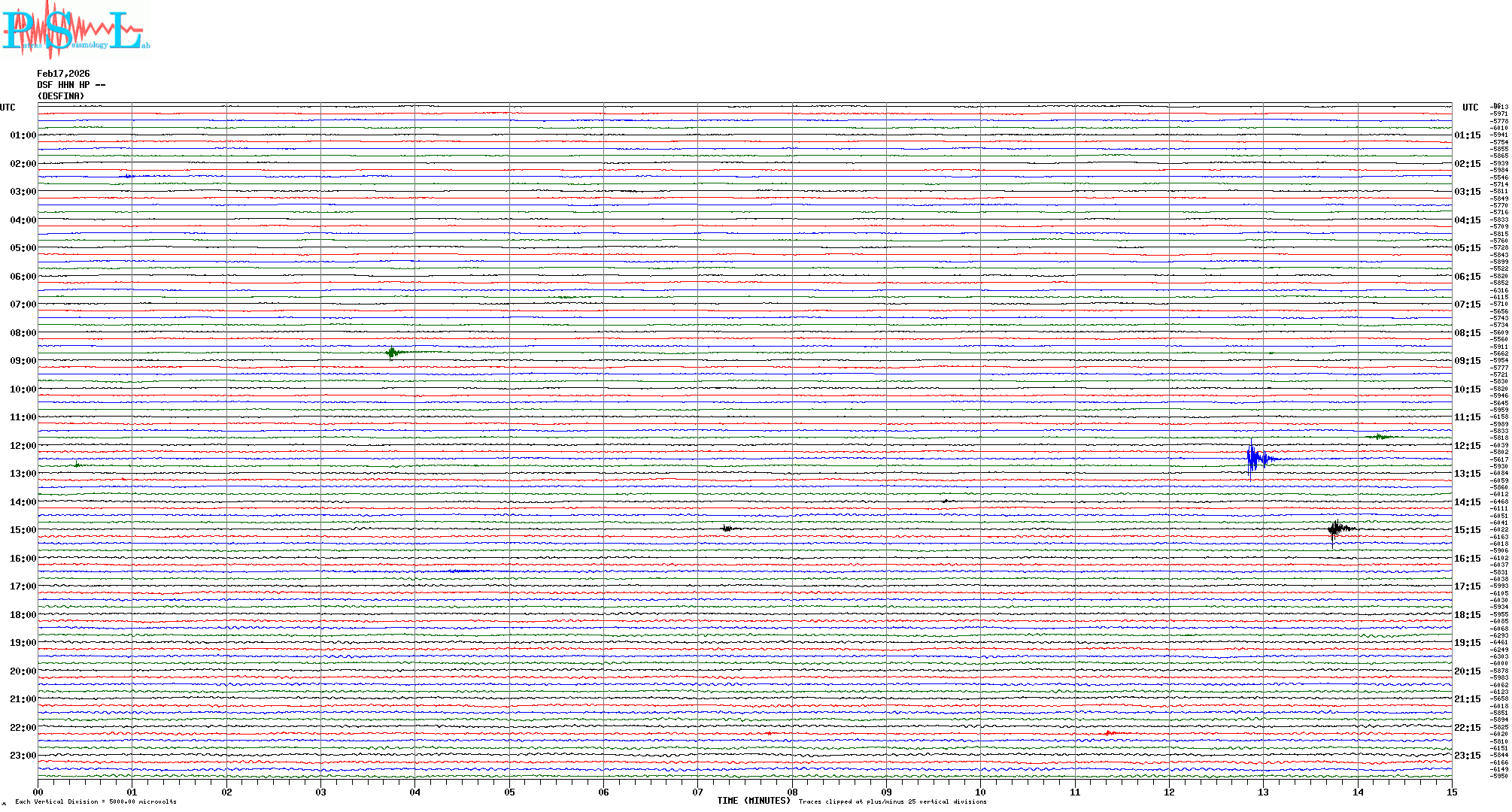Click the (DESFINA) station name text

61,96
